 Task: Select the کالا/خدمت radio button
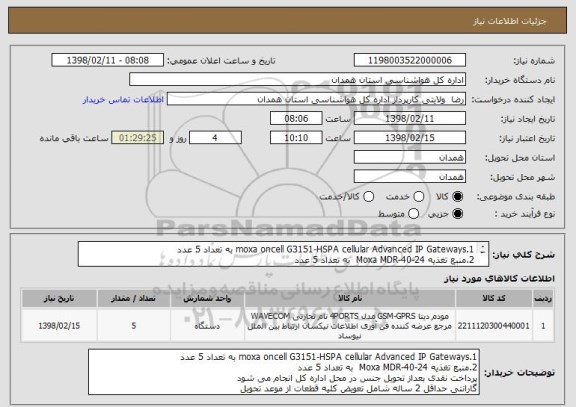coord(368,197)
